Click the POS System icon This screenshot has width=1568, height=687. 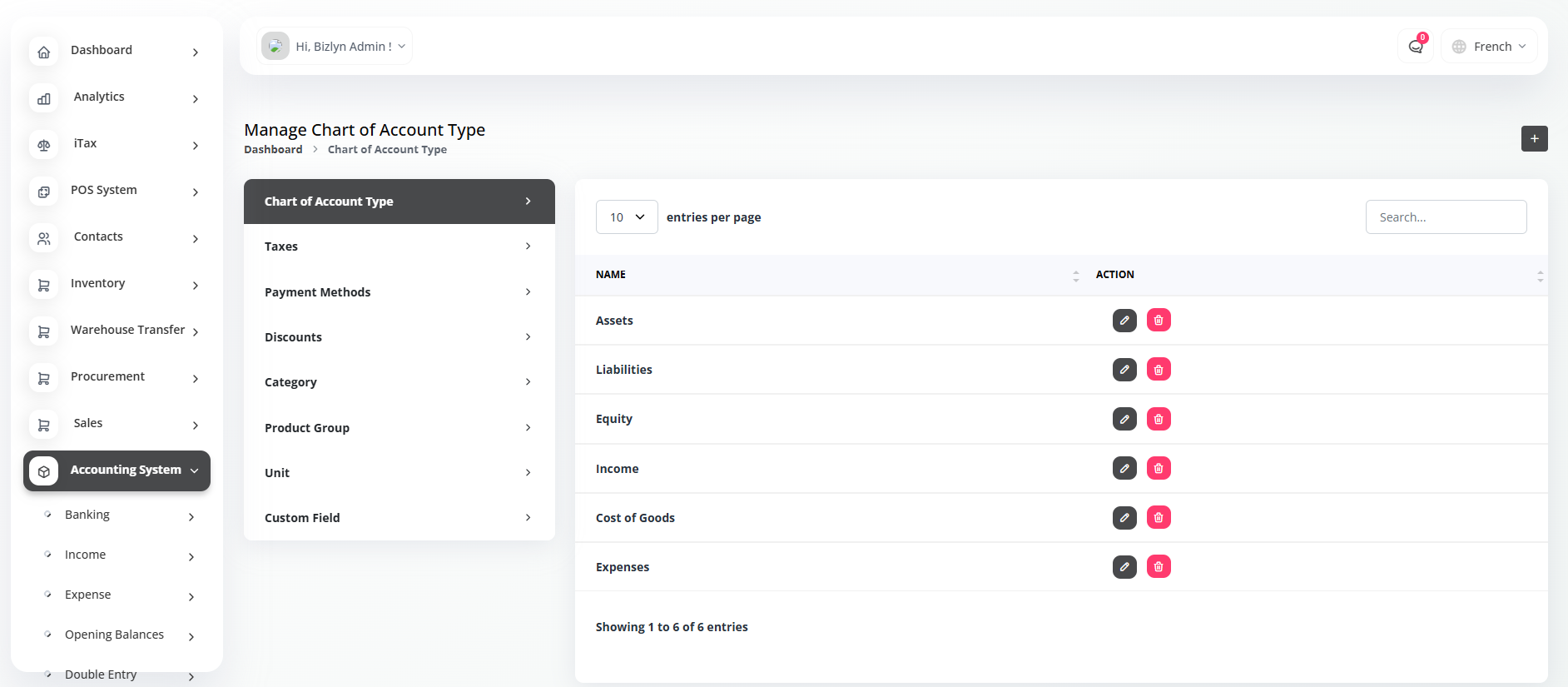pyautogui.click(x=44, y=192)
